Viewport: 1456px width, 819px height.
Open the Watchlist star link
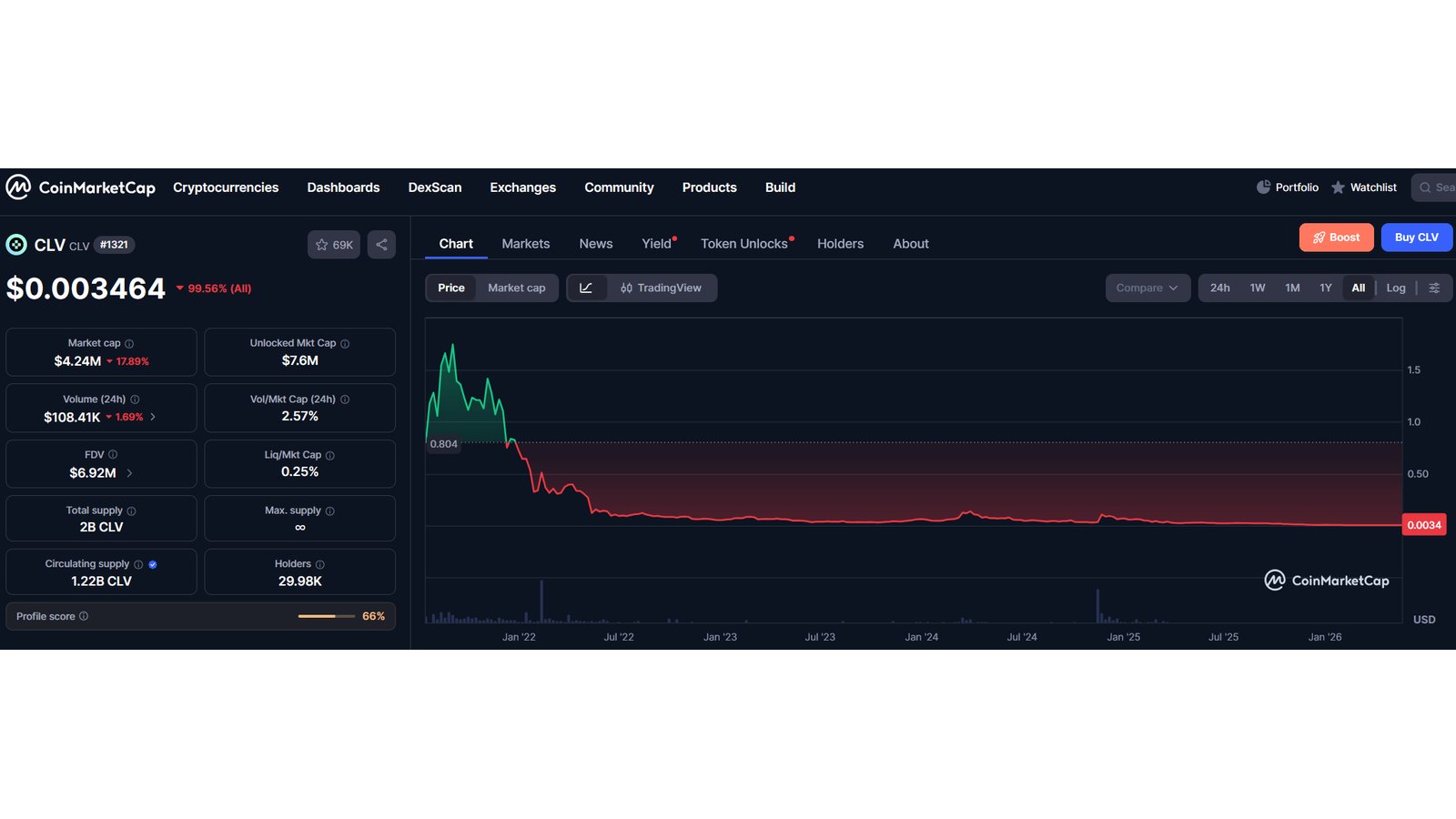tap(1364, 187)
